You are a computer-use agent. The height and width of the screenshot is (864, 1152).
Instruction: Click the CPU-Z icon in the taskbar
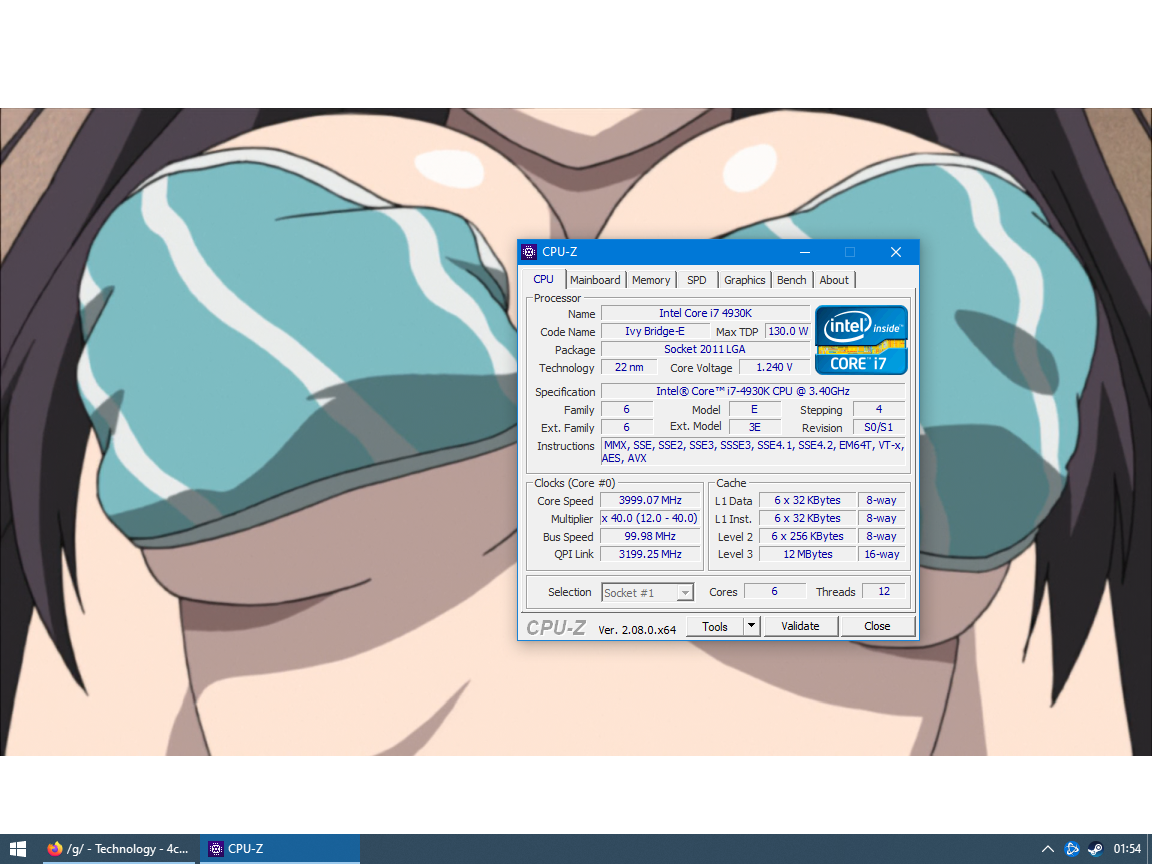point(215,849)
